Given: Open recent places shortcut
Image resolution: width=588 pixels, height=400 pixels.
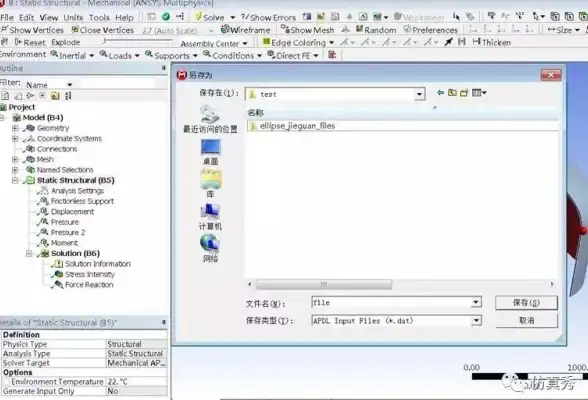Looking at the screenshot, I should tap(210, 119).
